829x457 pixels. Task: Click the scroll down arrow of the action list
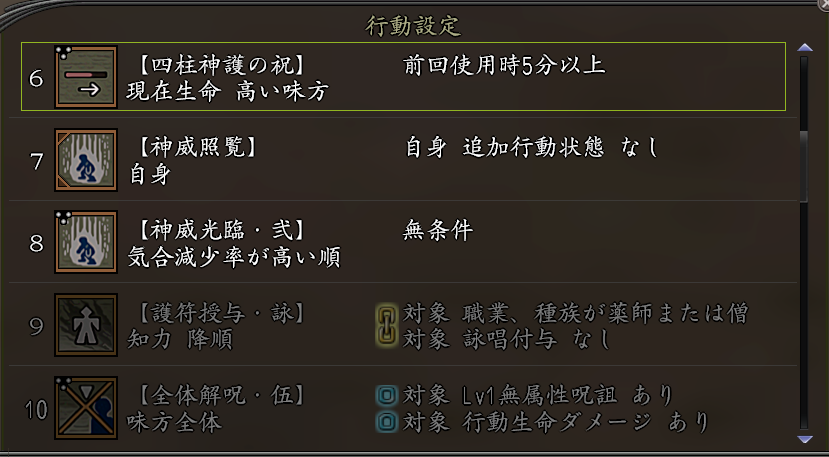click(x=805, y=438)
